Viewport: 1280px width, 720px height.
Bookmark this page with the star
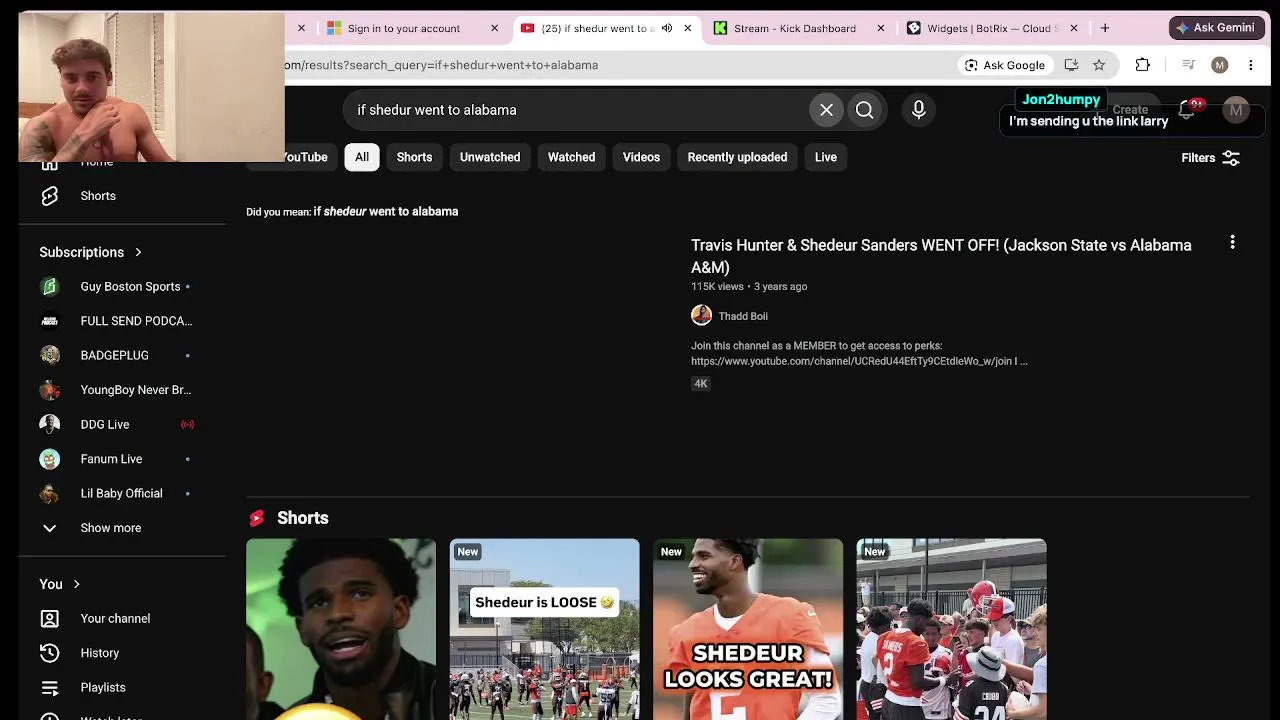click(1099, 65)
